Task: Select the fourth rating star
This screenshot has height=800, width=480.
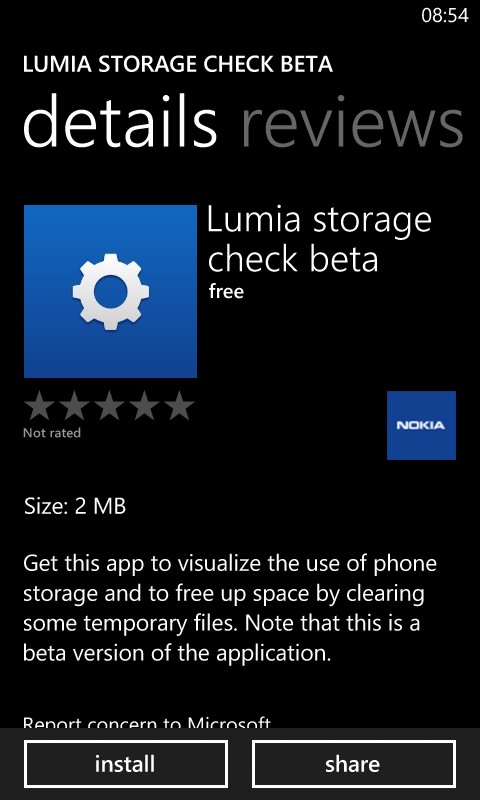Action: tap(144, 406)
